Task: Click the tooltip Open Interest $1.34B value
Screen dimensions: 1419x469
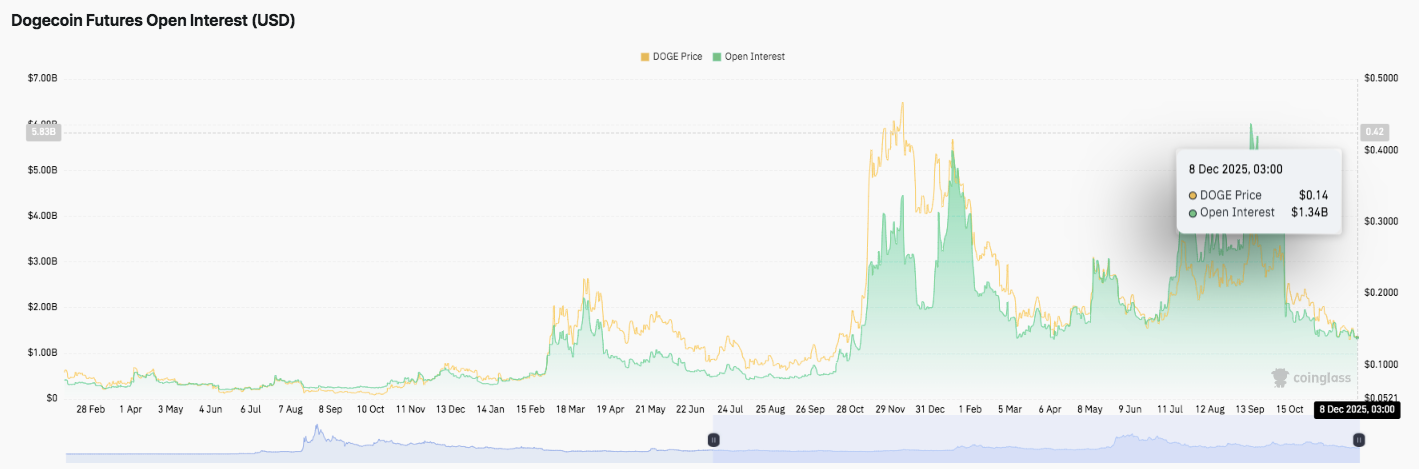Action: click(x=1309, y=212)
